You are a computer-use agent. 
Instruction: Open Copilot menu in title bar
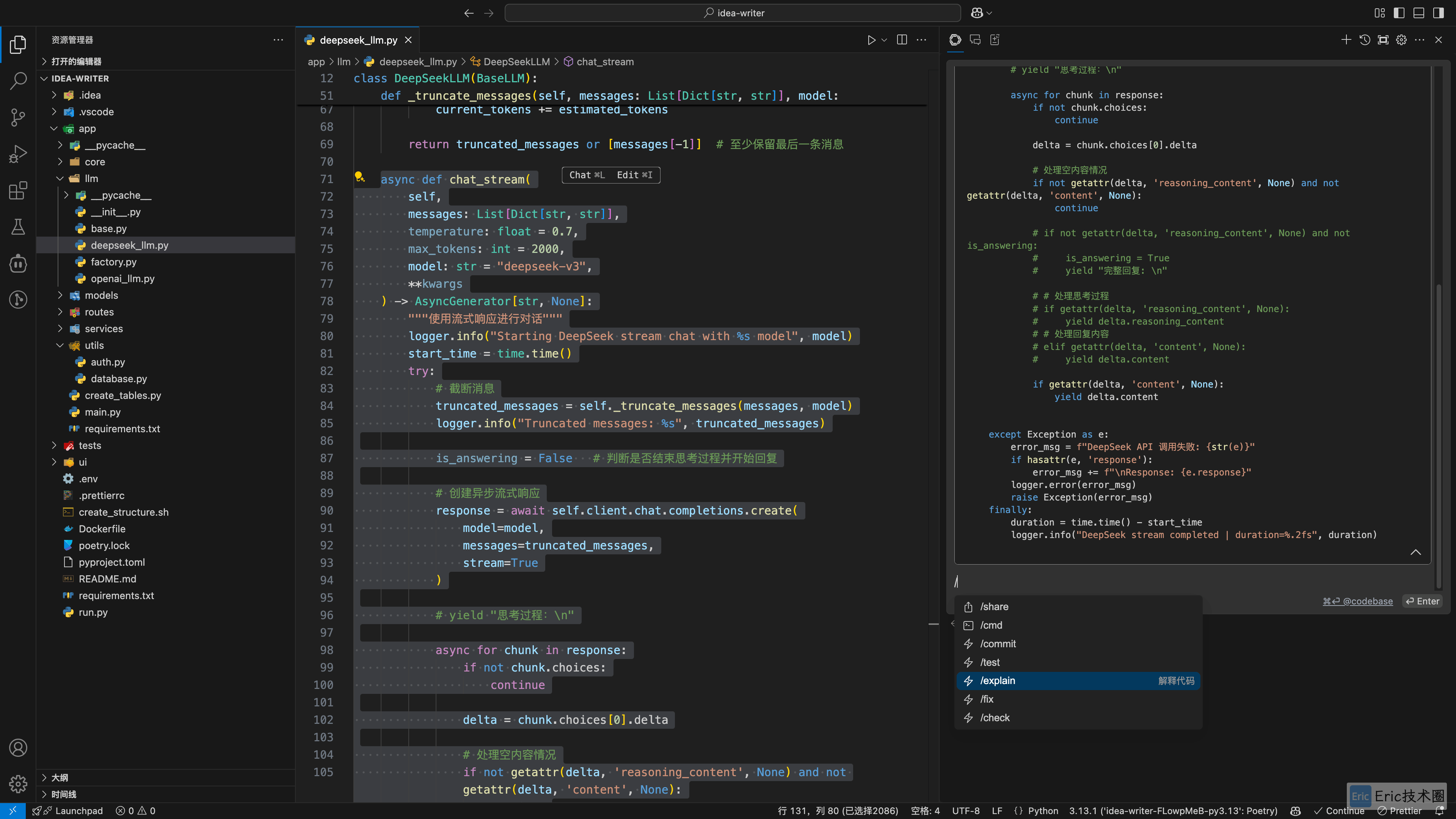click(x=981, y=13)
